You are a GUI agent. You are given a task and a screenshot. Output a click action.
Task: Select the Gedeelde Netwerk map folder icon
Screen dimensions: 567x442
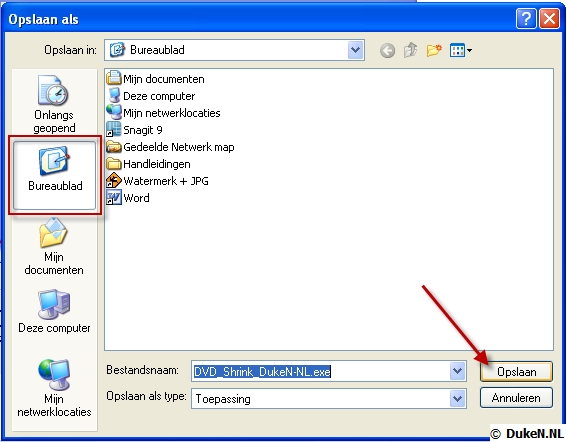[x=114, y=146]
